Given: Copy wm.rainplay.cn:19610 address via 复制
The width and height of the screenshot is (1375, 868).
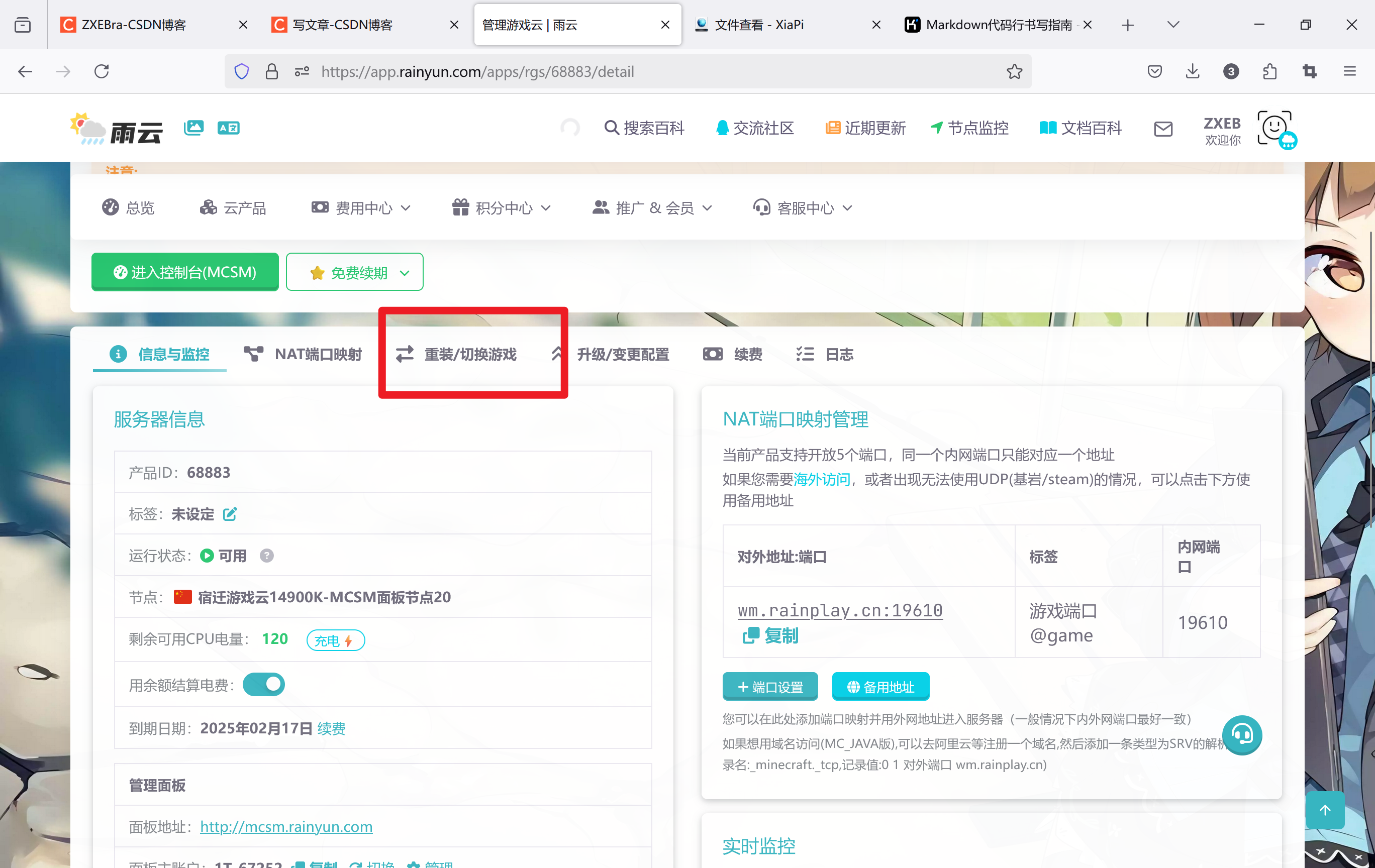Looking at the screenshot, I should pyautogui.click(x=770, y=635).
